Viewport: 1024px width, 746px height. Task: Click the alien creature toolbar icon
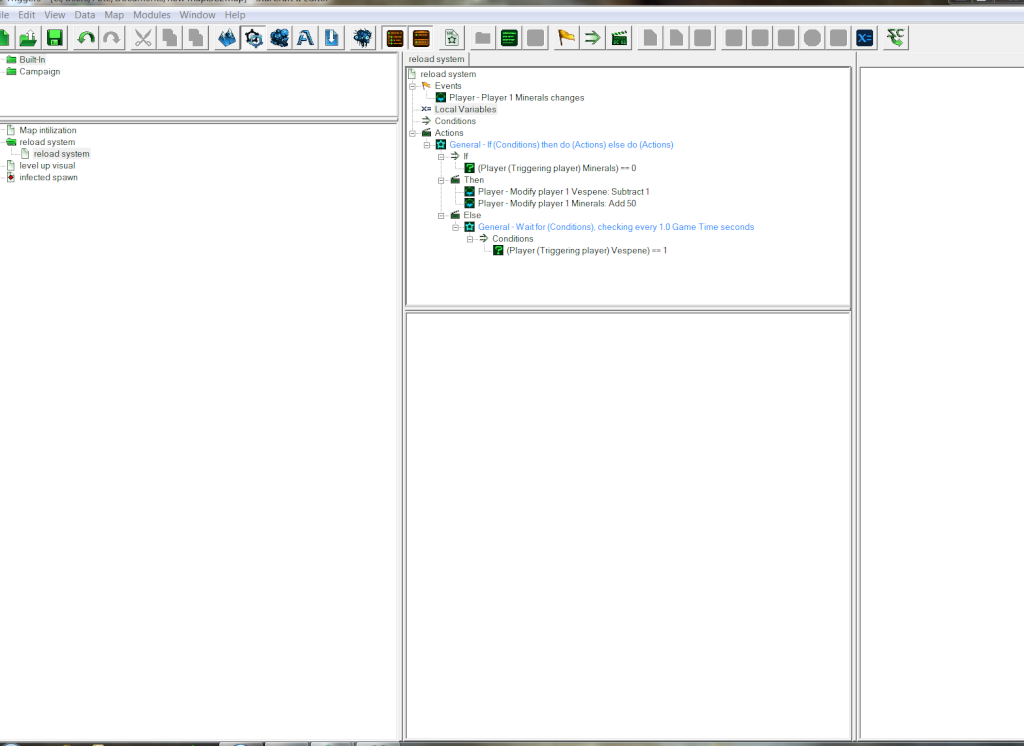point(362,38)
